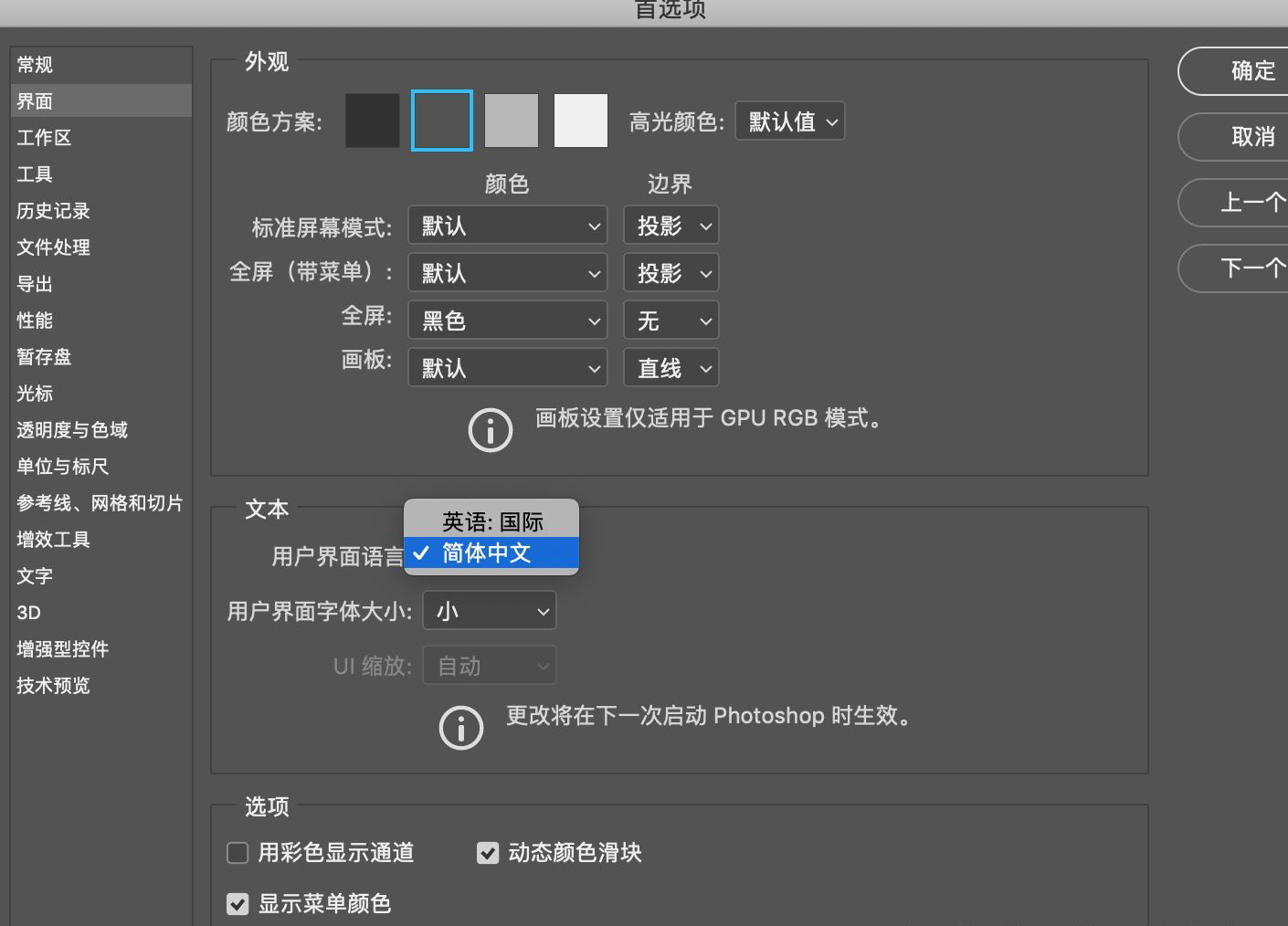This screenshot has width=1288, height=926.
Task: Open the 画板 border dropdown showing 直线
Action: point(670,367)
